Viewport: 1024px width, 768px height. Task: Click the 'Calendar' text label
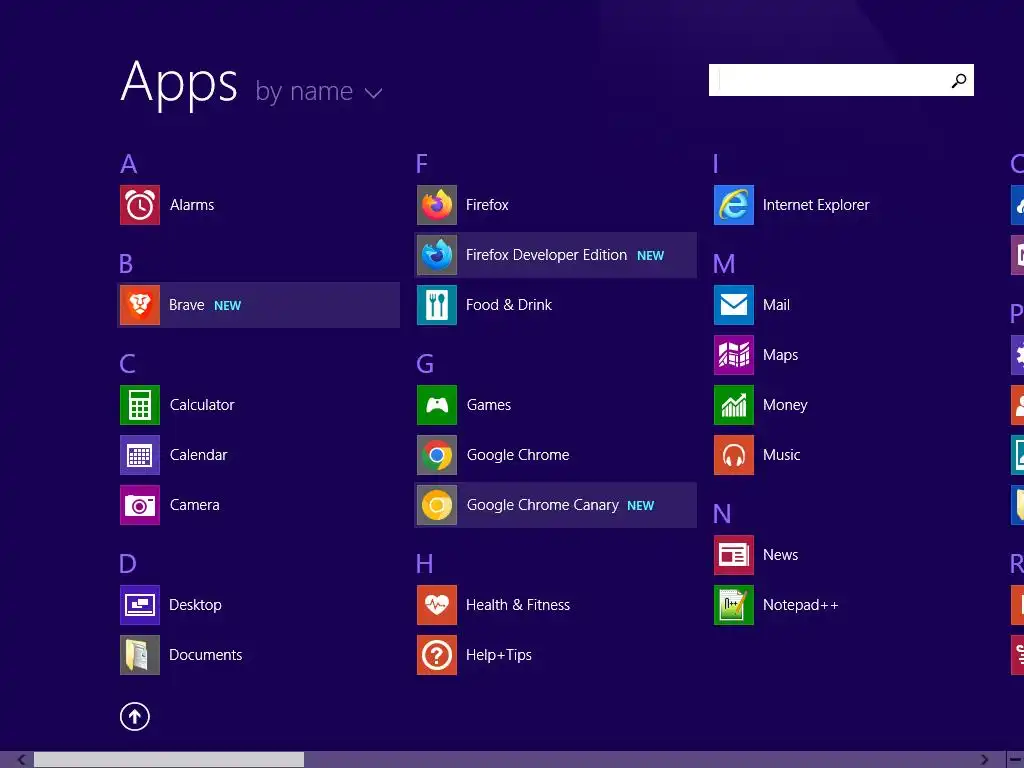199,455
